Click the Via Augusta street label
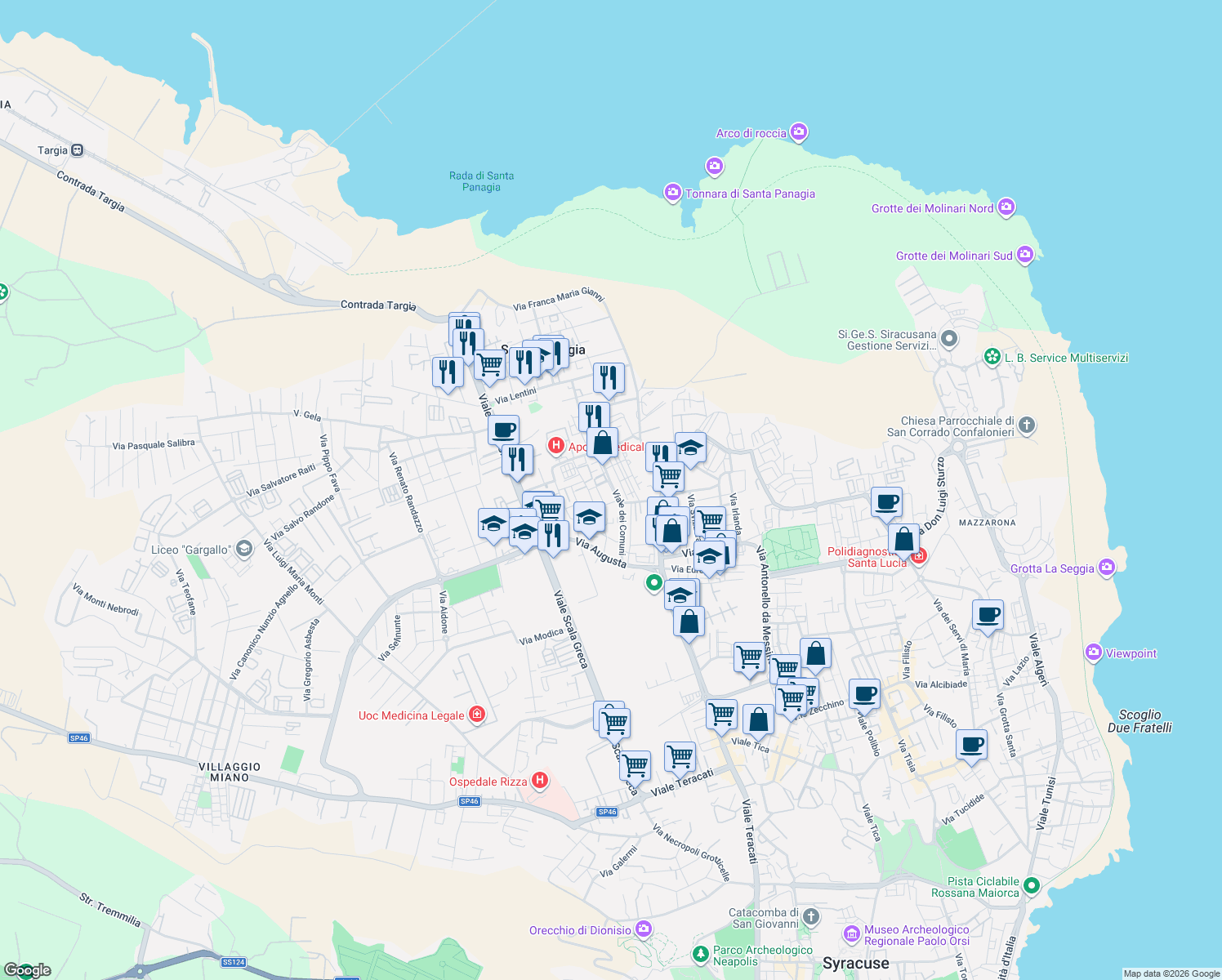 (601, 554)
